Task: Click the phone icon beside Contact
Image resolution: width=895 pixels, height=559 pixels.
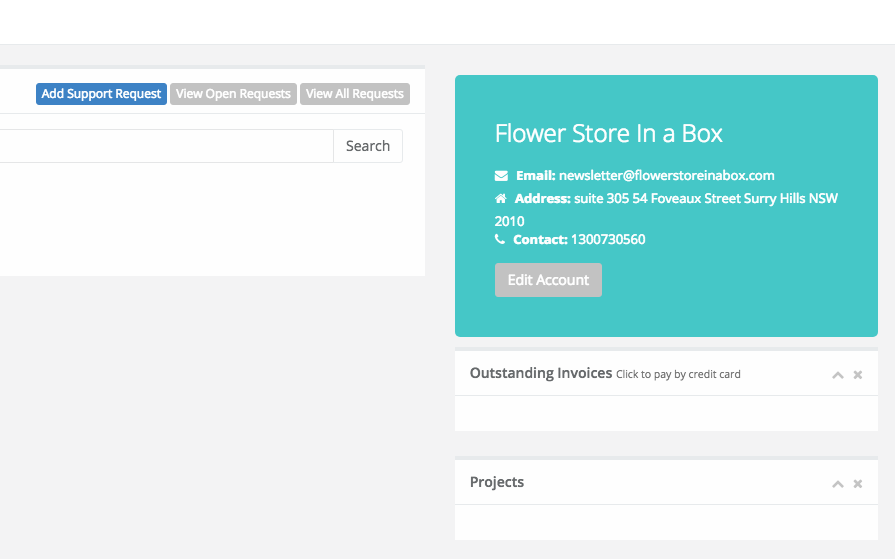Action: click(499, 239)
